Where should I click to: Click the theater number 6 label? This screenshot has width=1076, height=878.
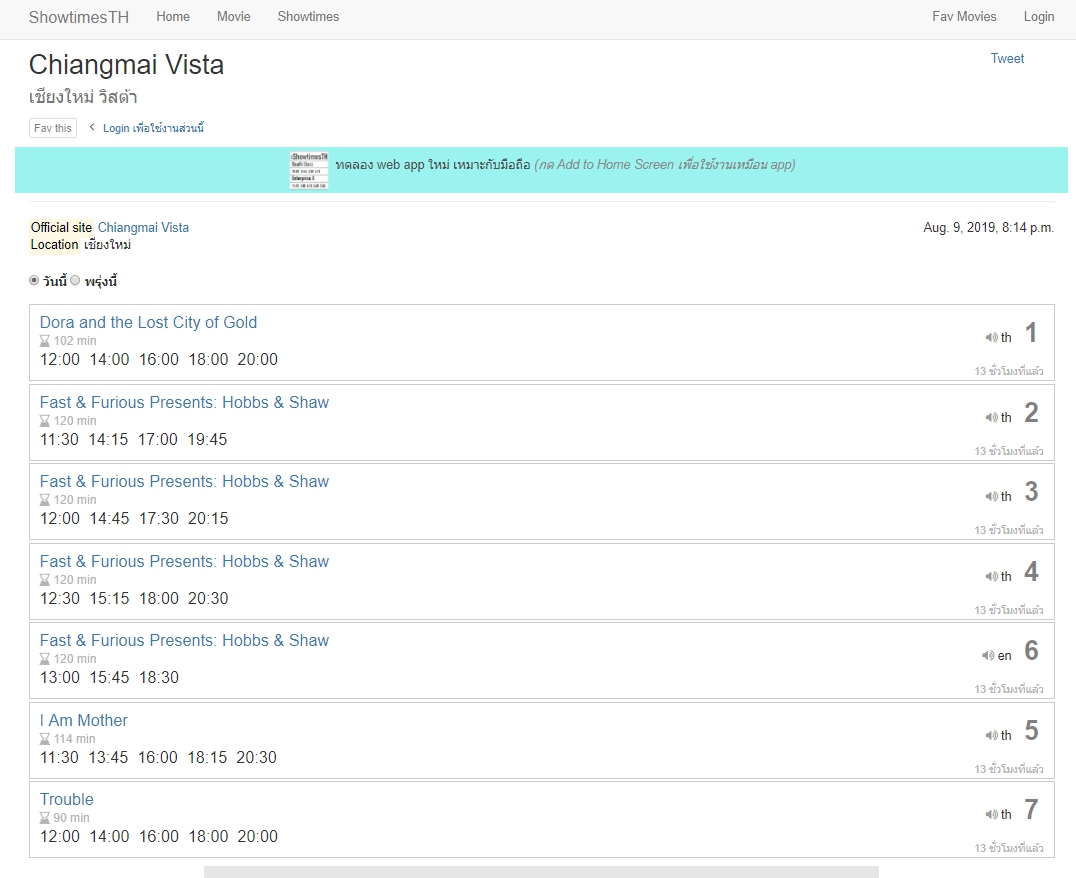[1031, 651]
